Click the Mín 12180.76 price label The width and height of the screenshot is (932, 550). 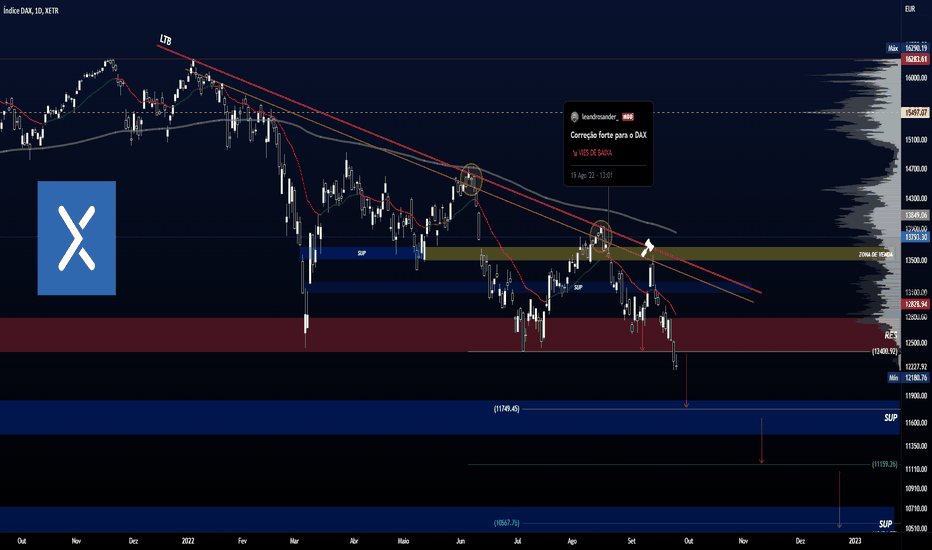(x=907, y=378)
